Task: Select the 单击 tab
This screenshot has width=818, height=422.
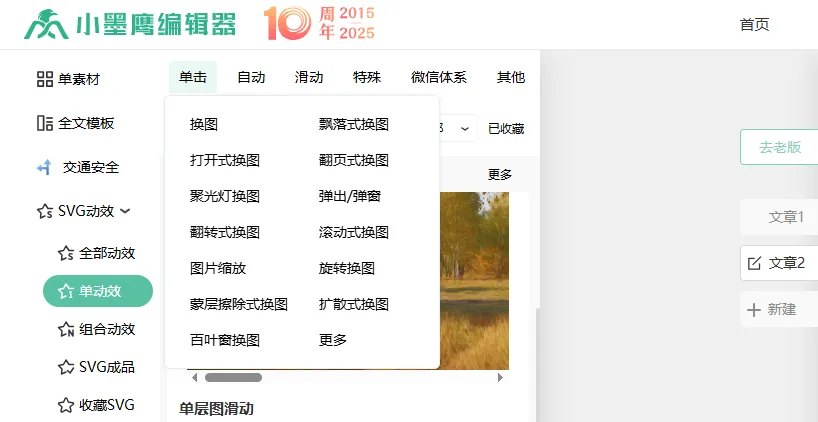Action: (193, 77)
